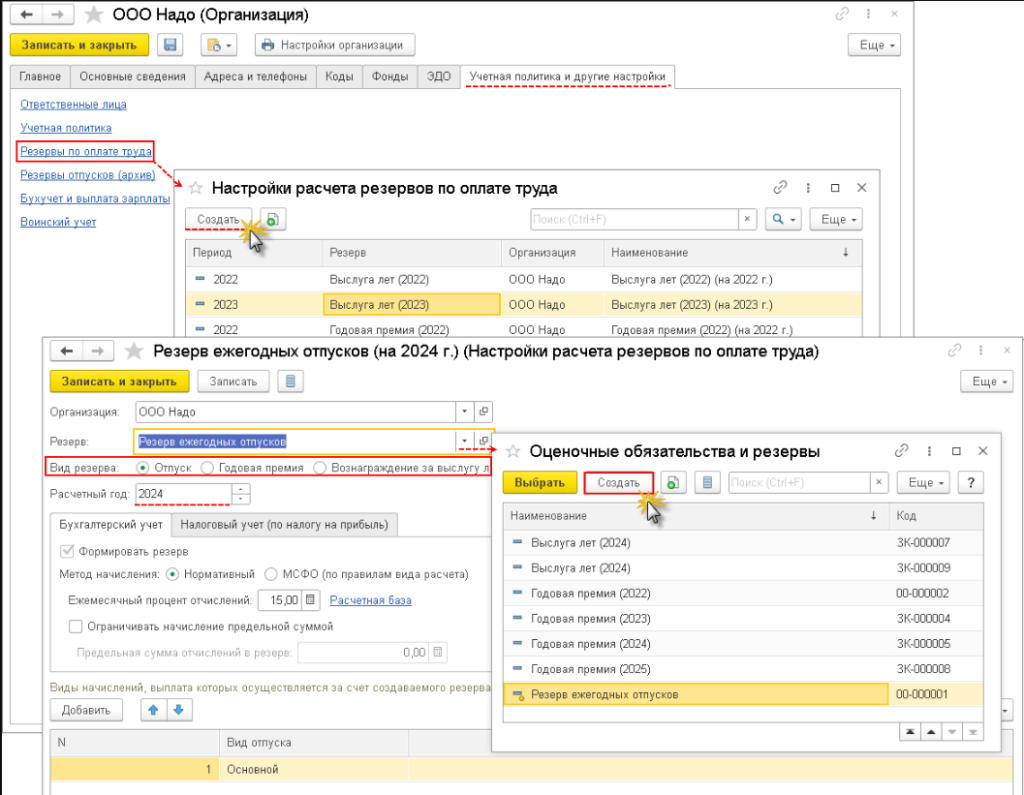The image size is (1024, 795).
Task: Add Оценочные обязательства и резервы to favorites via star
Action: point(512,452)
